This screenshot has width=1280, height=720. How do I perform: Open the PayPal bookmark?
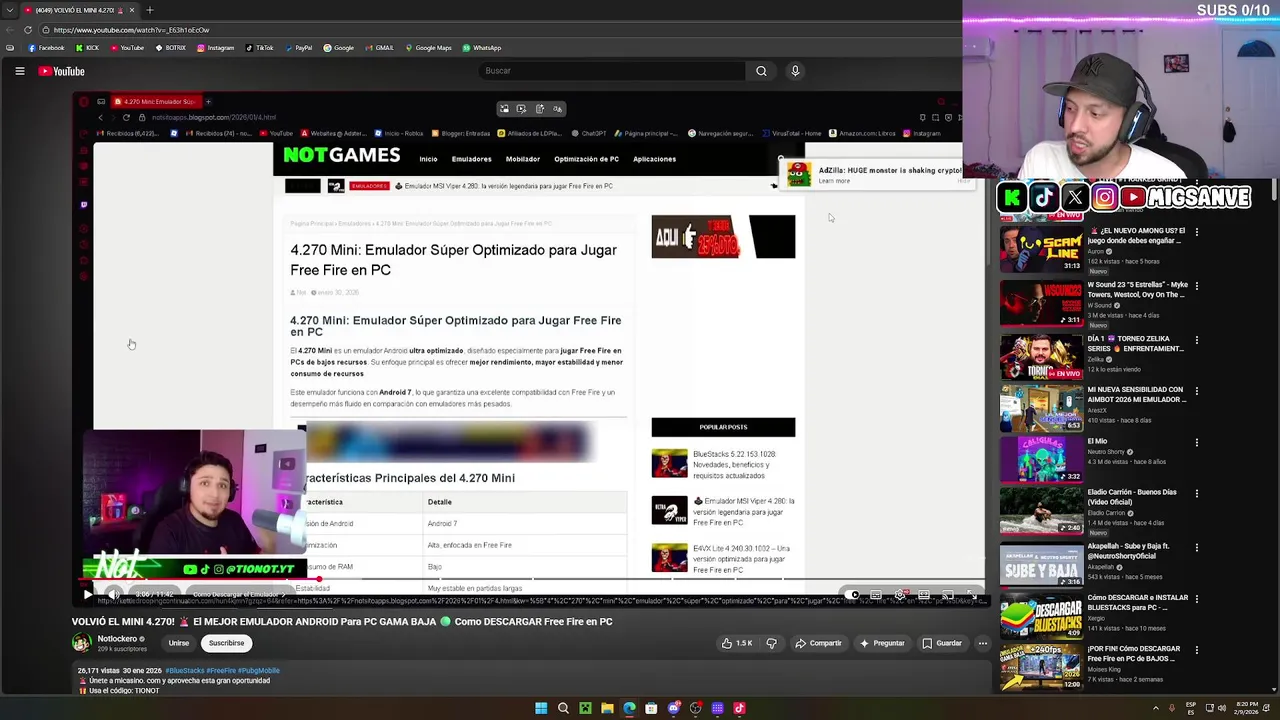298,48
